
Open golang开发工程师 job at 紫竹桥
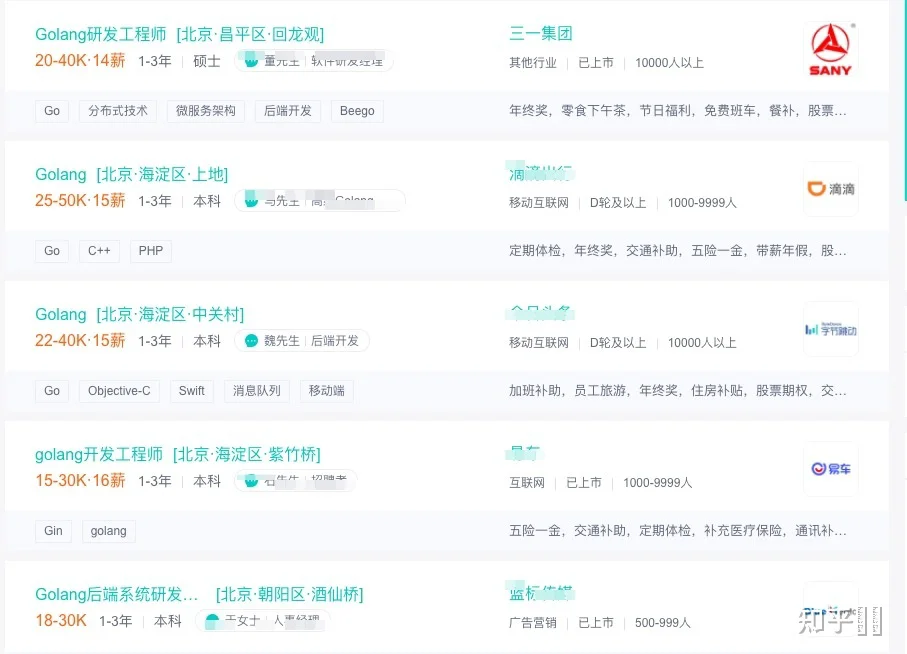click(178, 454)
